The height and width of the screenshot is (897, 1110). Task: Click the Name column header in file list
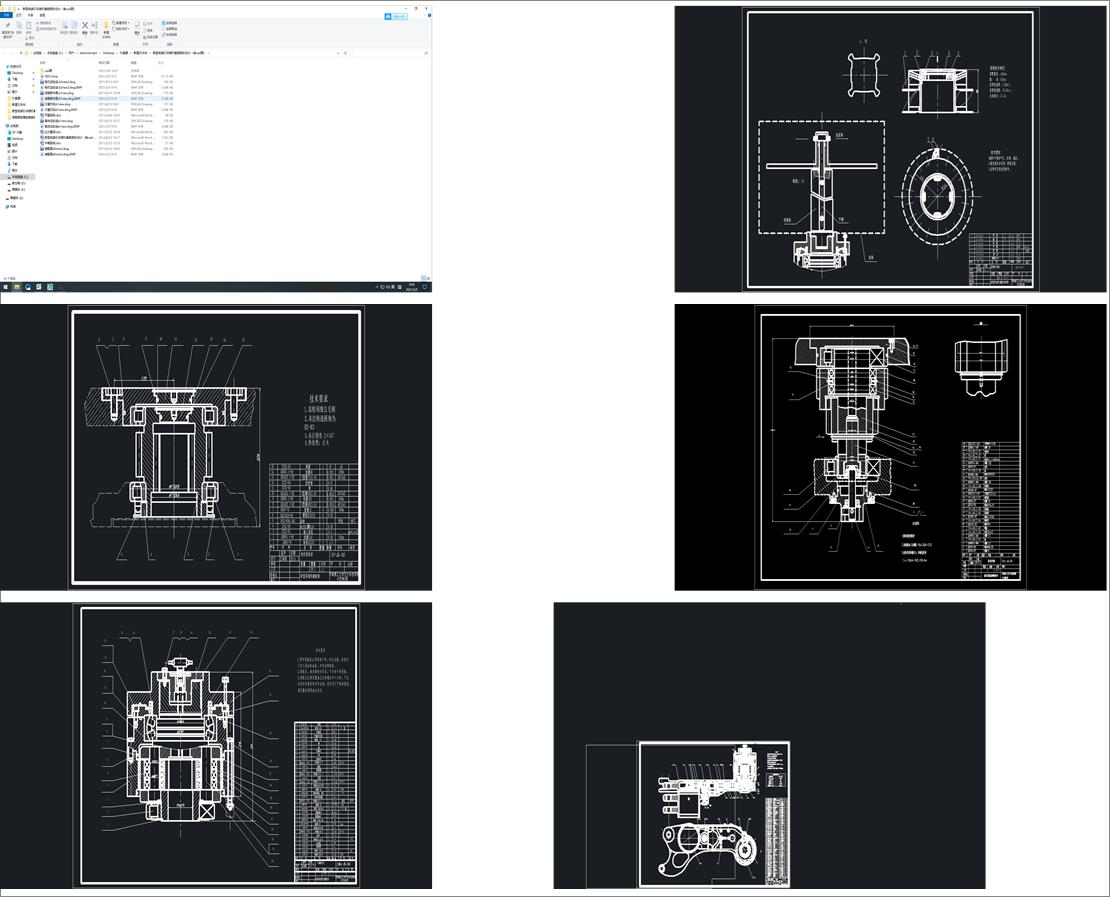point(43,62)
